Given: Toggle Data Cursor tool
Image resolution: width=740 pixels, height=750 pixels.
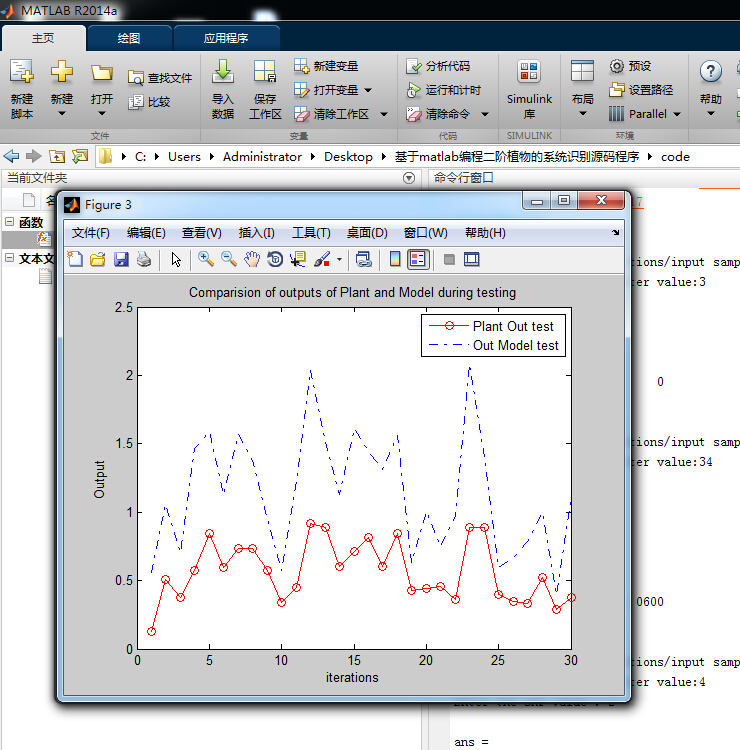Looking at the screenshot, I should pos(298,260).
